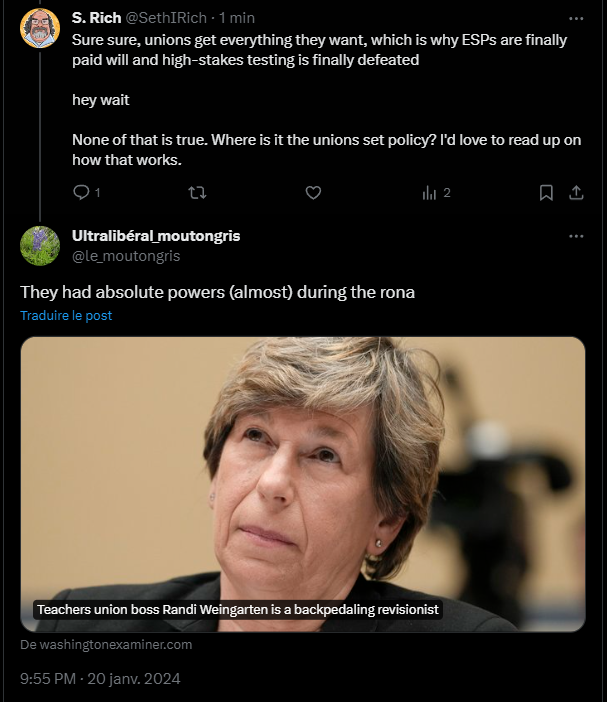This screenshot has height=702, width=607.
Task: Share S. Rich's tweet
Action: click(576, 193)
